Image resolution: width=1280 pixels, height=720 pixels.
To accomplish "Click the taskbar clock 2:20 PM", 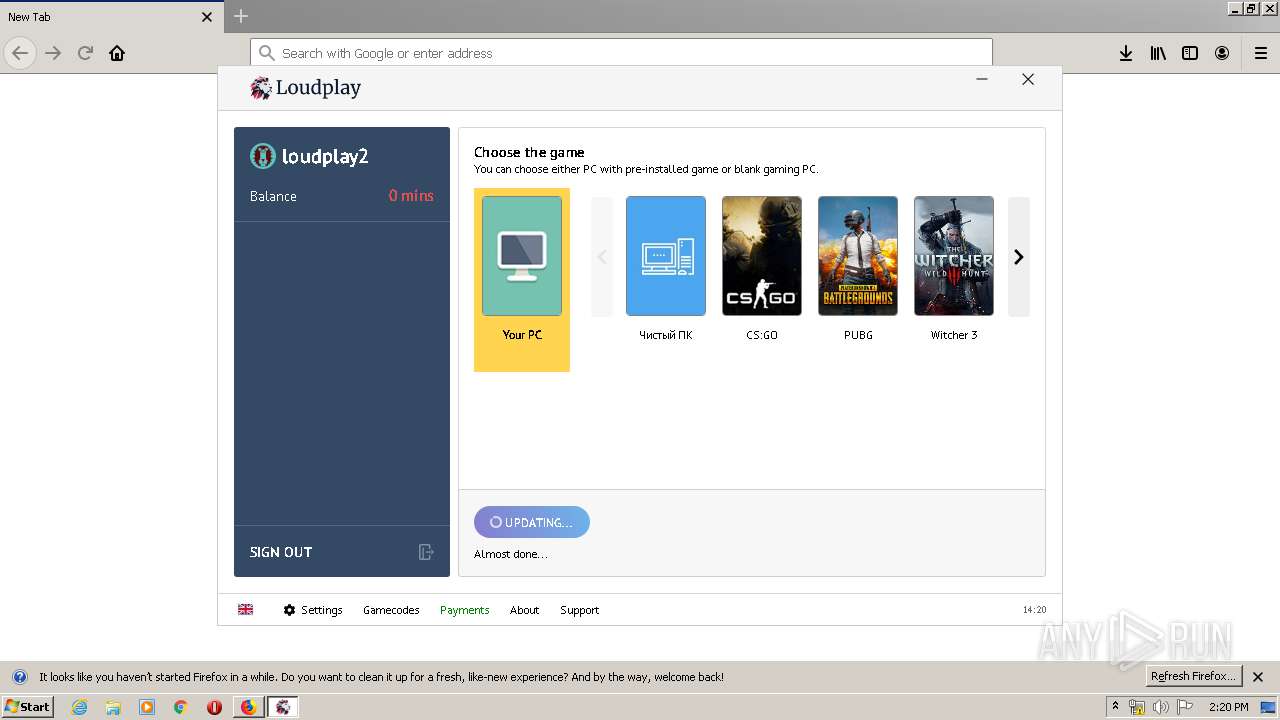I will (x=1228, y=707).
